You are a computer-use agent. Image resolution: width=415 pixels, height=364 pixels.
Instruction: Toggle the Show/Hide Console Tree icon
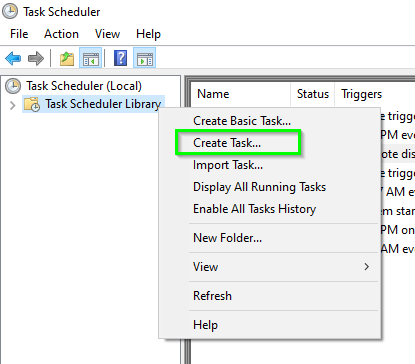pyautogui.click(x=91, y=58)
